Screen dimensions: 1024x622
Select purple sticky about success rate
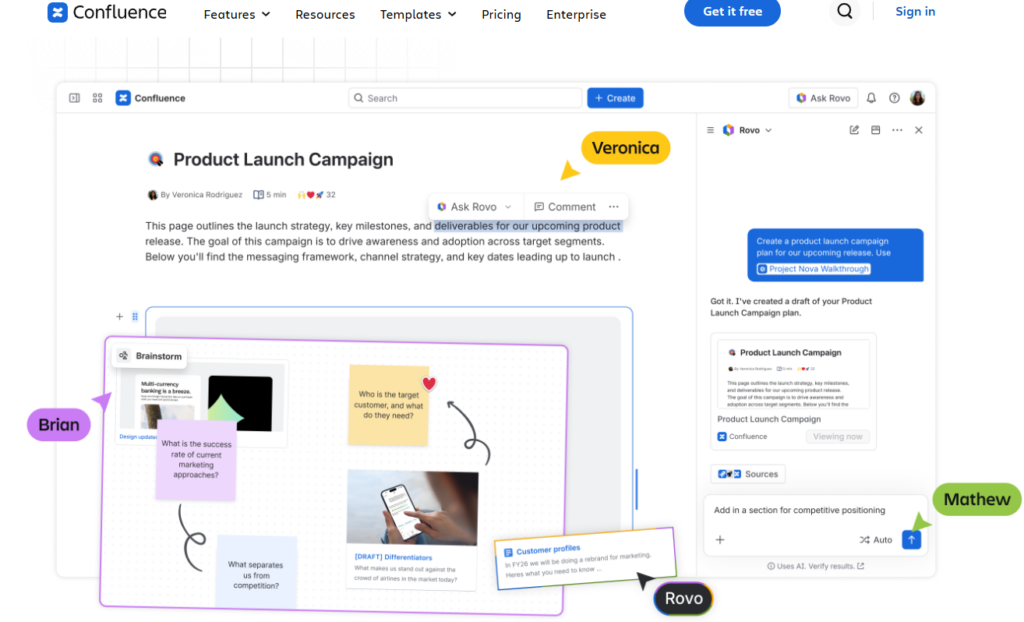(196, 460)
